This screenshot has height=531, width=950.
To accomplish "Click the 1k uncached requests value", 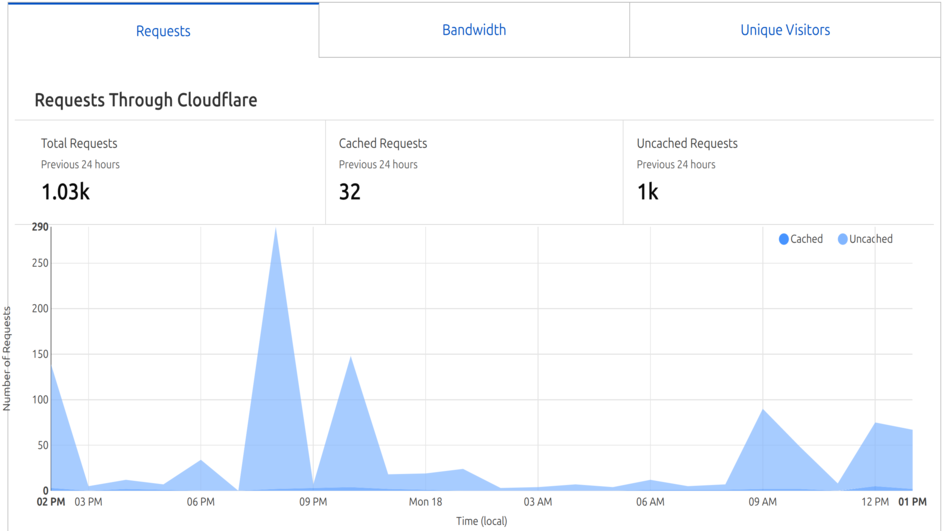I will click(x=647, y=192).
